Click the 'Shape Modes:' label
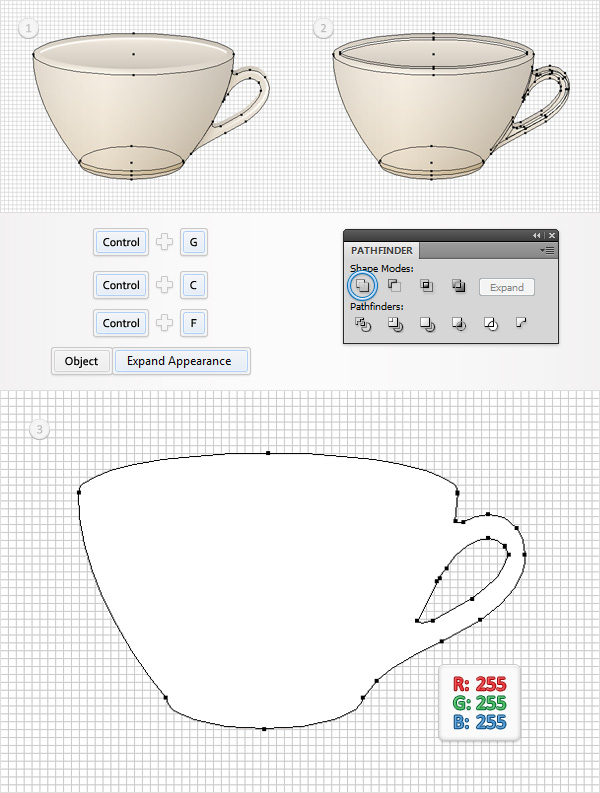 click(381, 269)
